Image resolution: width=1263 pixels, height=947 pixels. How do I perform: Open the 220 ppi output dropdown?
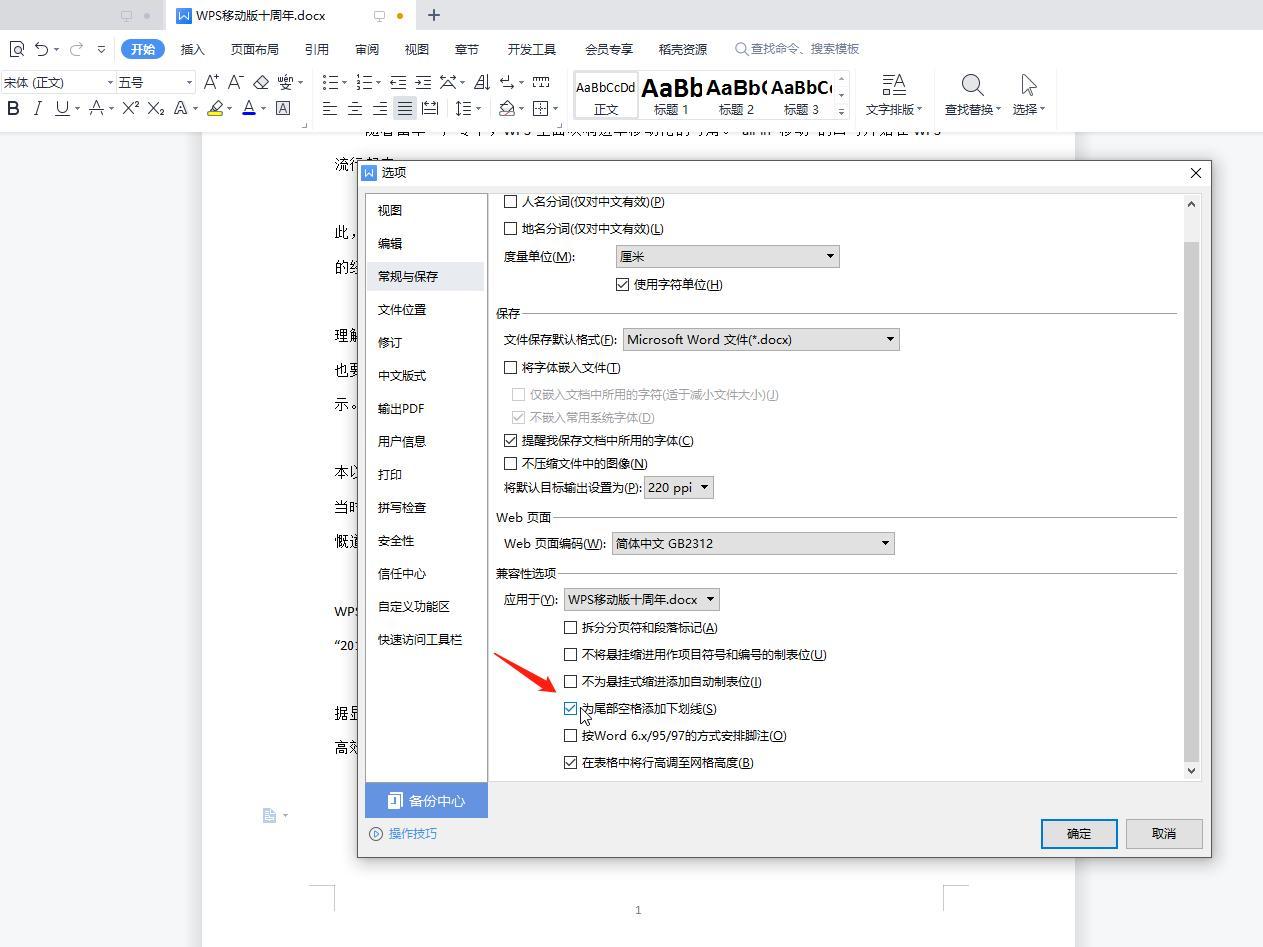click(x=679, y=487)
